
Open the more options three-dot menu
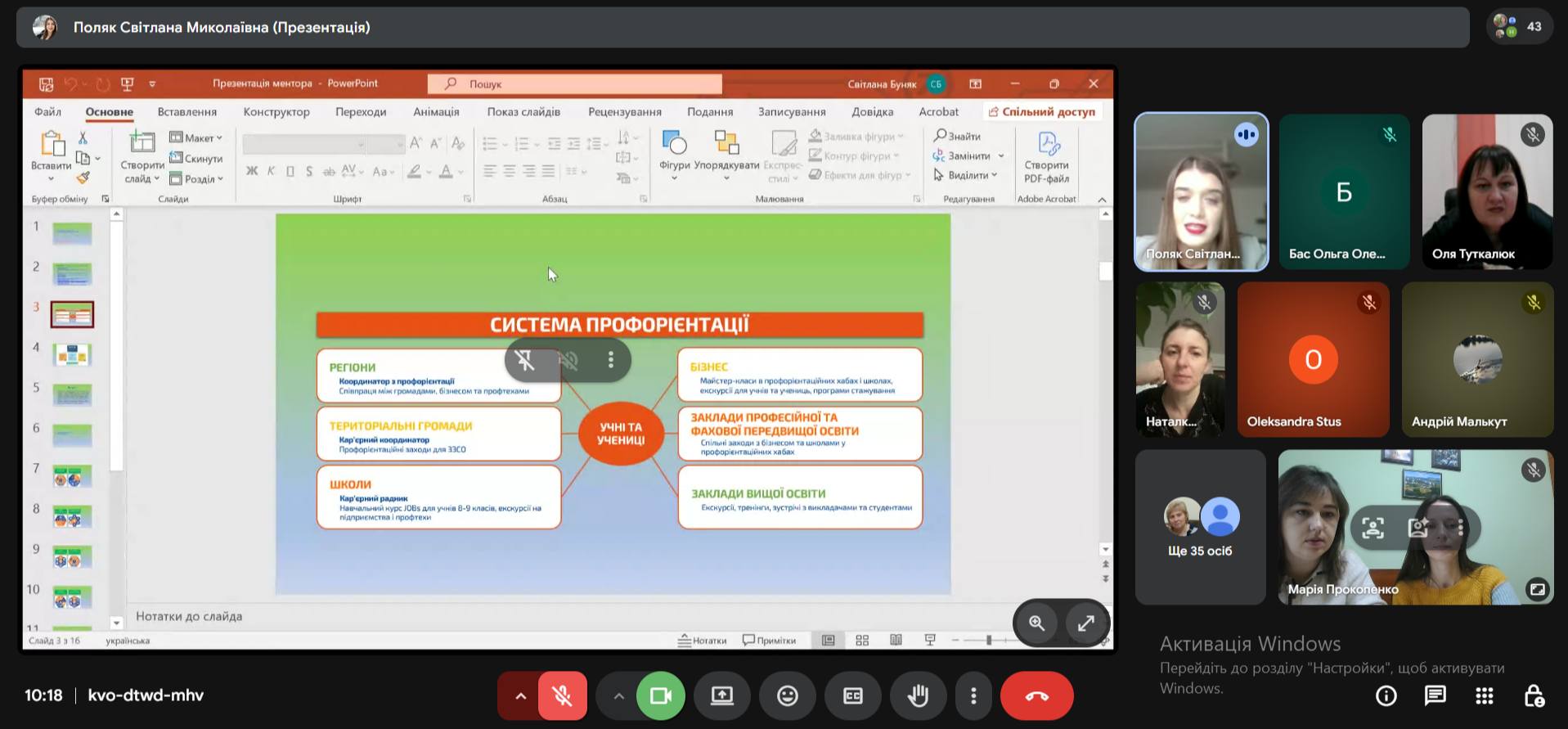click(x=973, y=695)
